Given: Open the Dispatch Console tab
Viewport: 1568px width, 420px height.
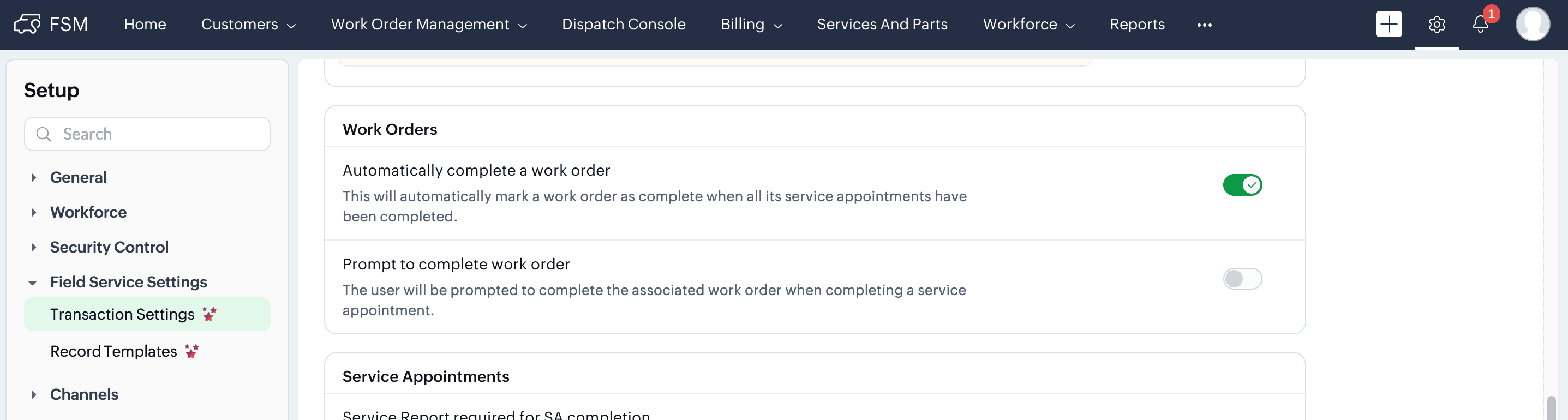Looking at the screenshot, I should [x=623, y=25].
